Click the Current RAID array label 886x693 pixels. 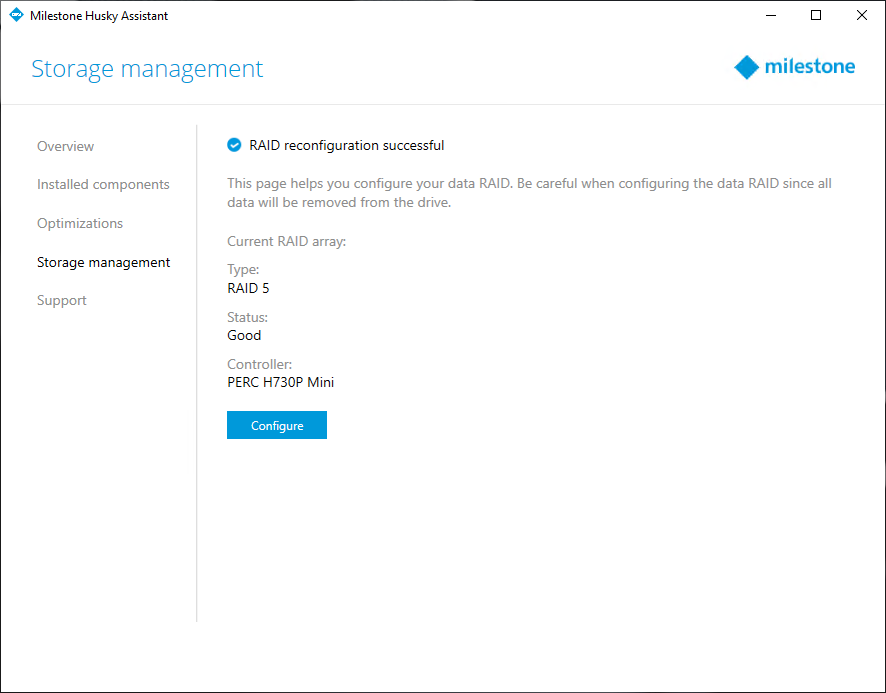286,241
